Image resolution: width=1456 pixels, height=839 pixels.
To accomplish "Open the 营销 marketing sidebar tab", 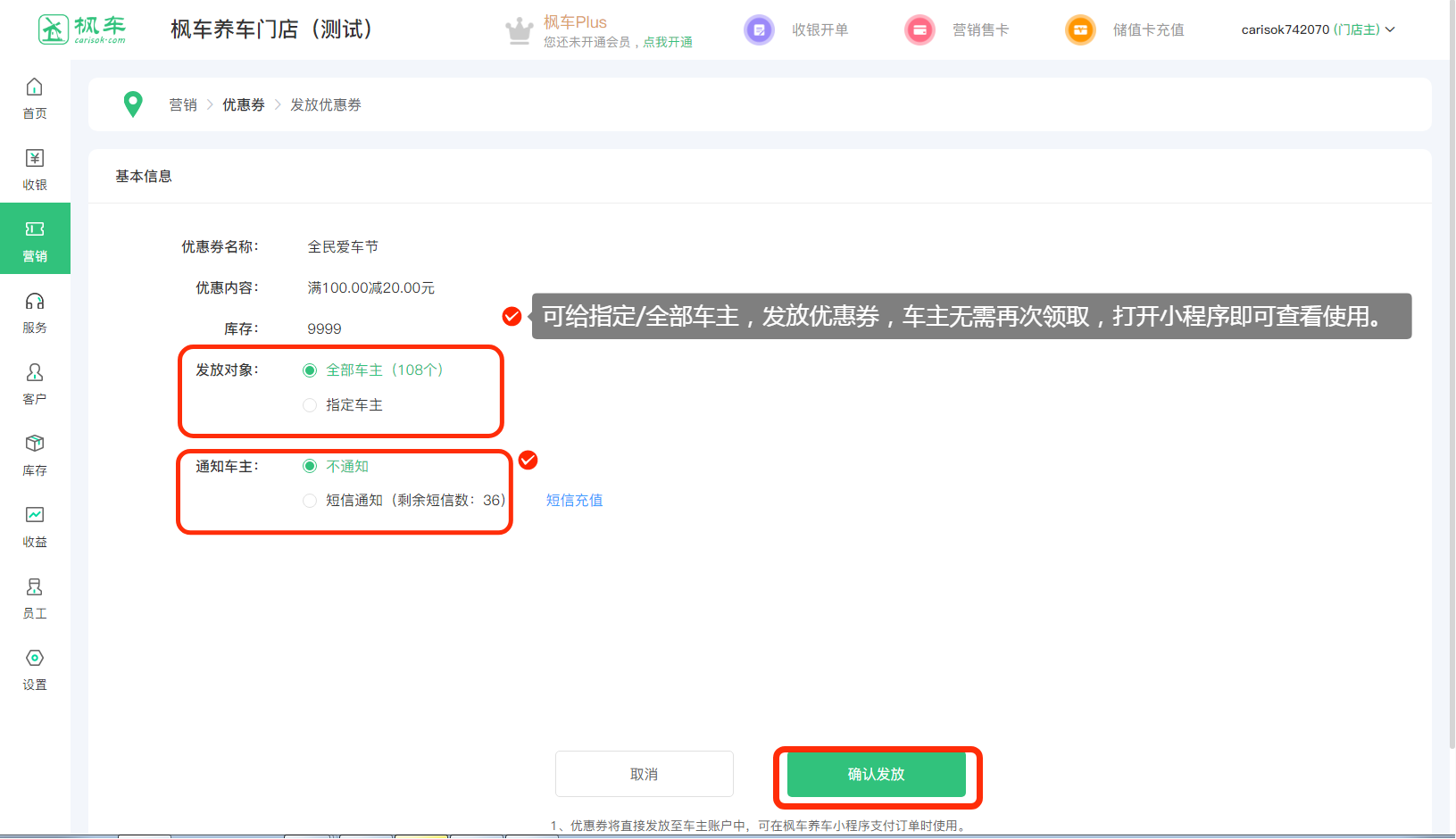I will point(35,239).
